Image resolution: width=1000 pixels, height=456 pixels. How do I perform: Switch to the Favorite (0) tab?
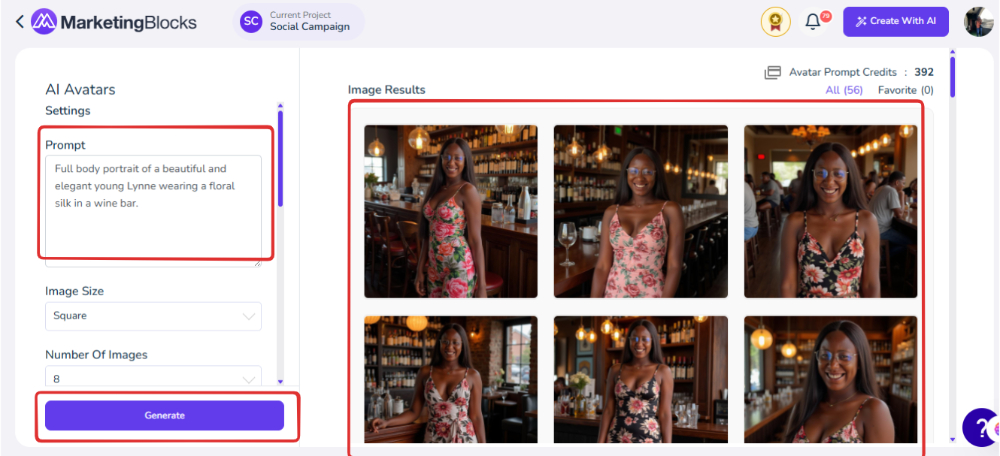906,90
